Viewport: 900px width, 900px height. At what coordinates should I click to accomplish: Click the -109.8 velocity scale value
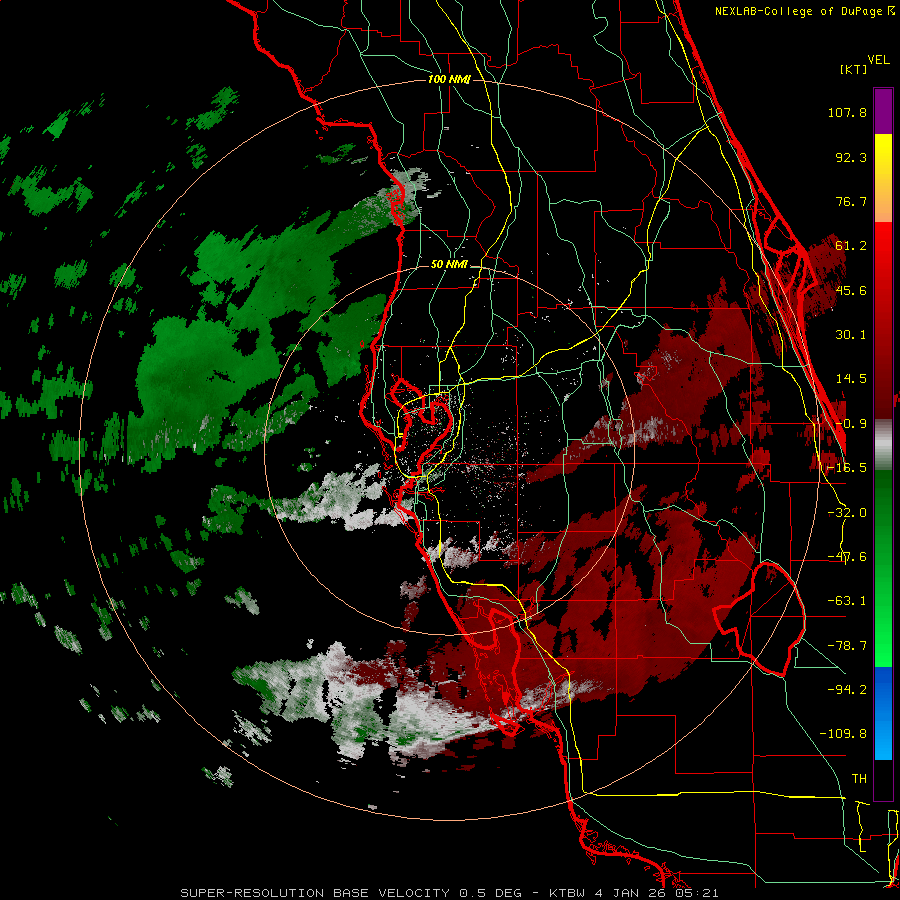tap(843, 734)
